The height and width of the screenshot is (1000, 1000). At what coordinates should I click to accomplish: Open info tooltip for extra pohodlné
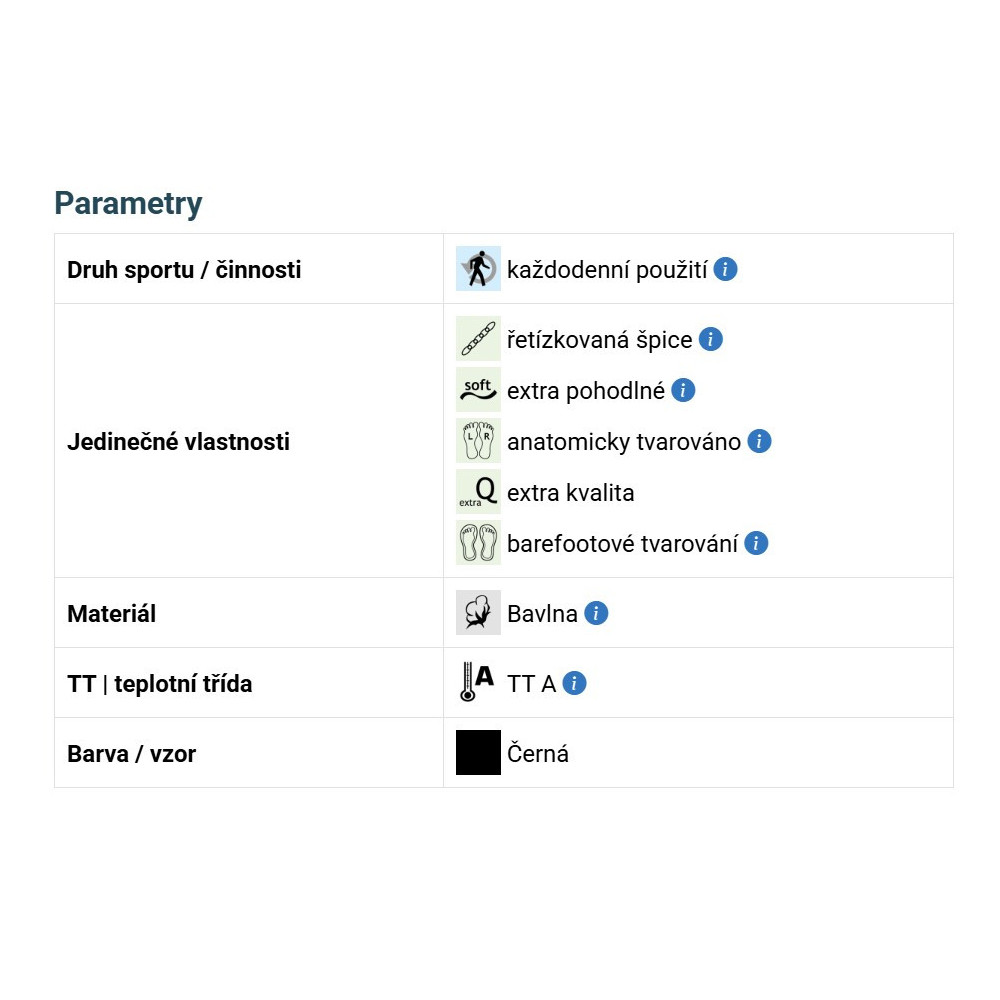683,390
